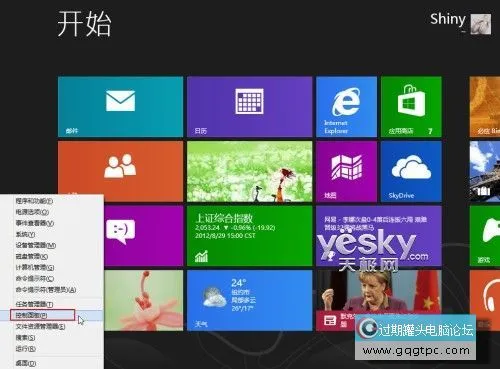
Task: Select 电源选项(O) from the menu
Action: point(32,212)
